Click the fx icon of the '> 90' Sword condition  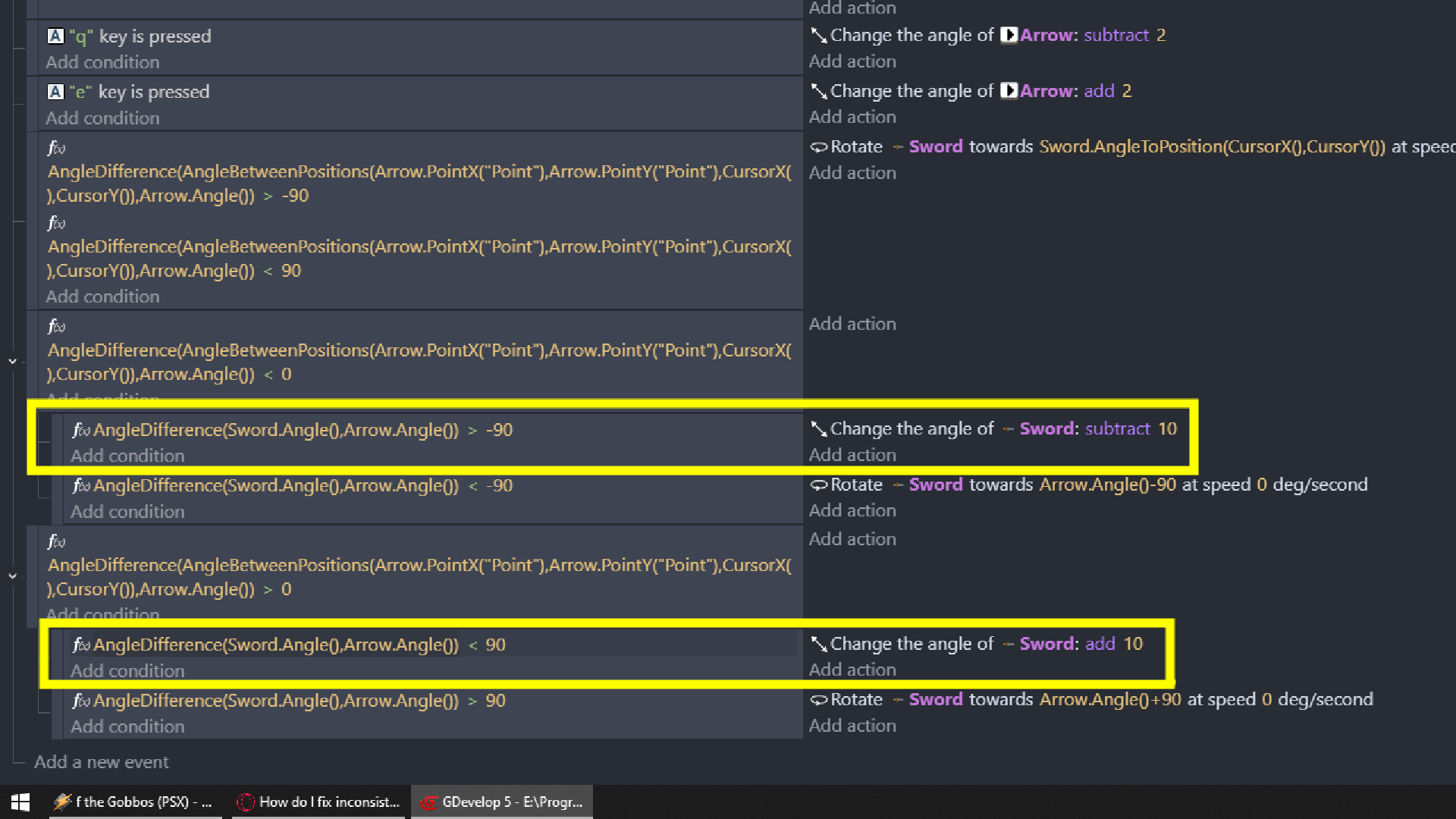pos(80,701)
